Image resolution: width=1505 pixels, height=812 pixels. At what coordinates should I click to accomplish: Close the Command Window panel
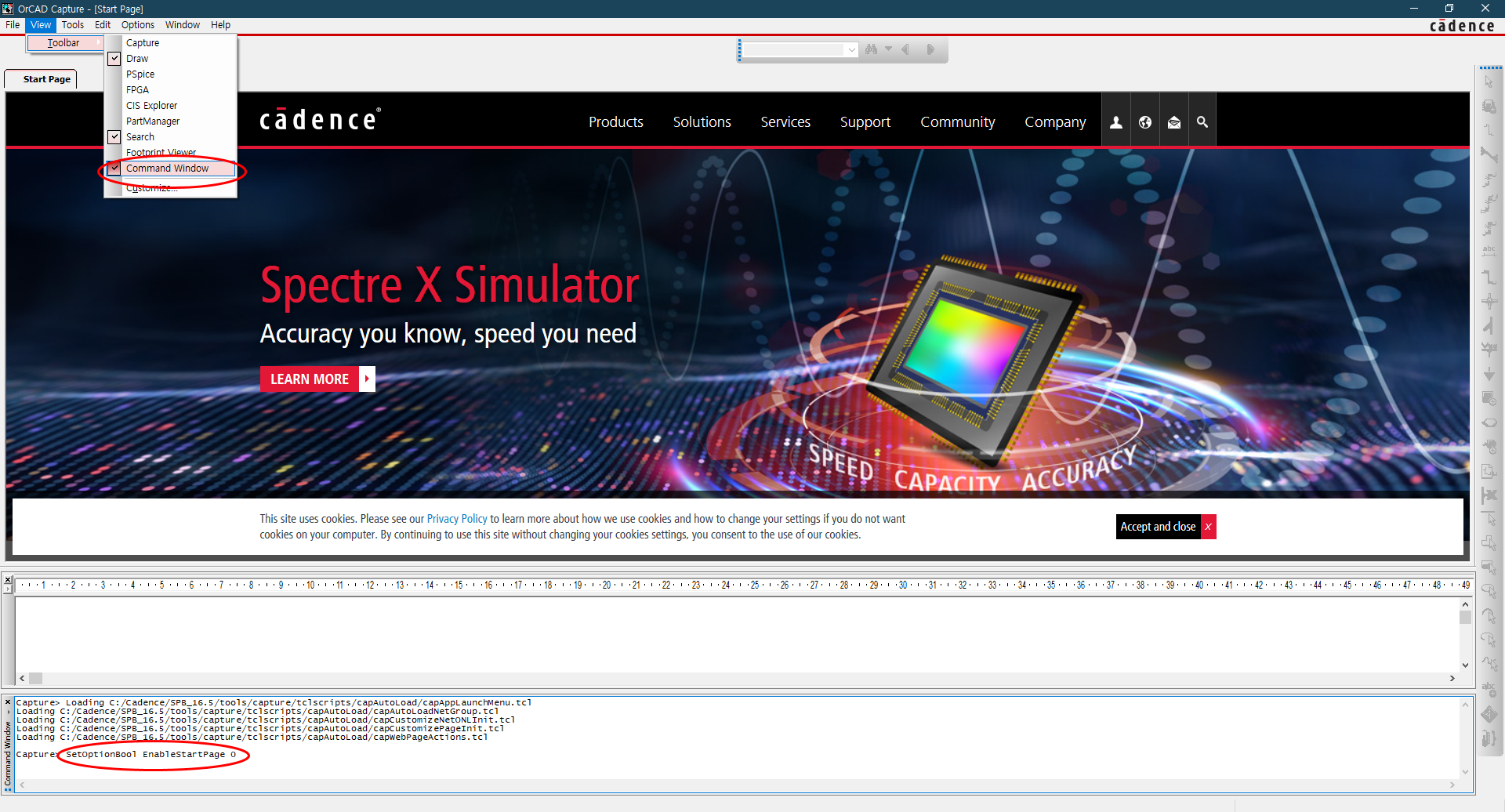(8, 702)
